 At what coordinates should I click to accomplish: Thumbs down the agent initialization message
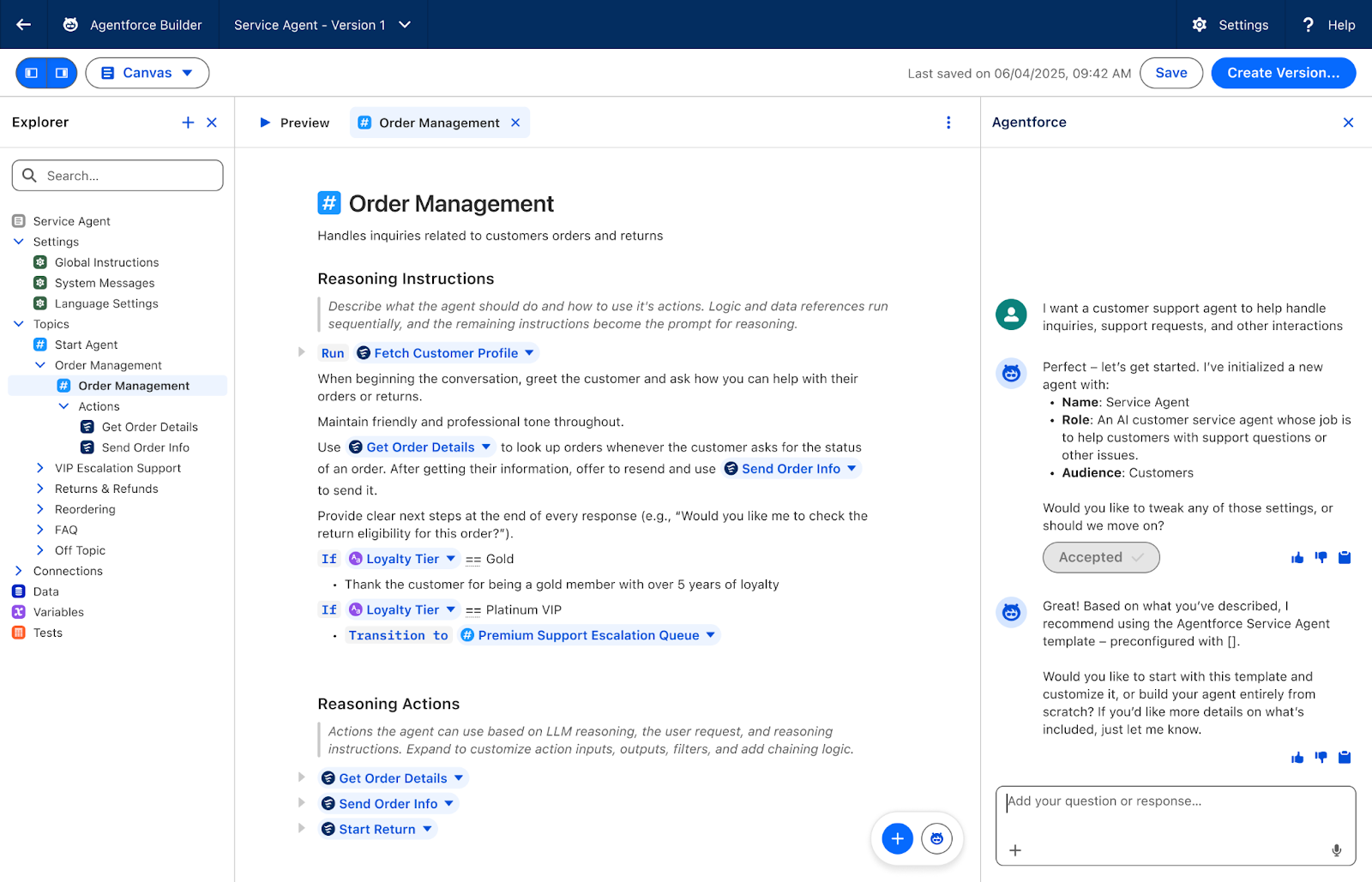[x=1321, y=558]
